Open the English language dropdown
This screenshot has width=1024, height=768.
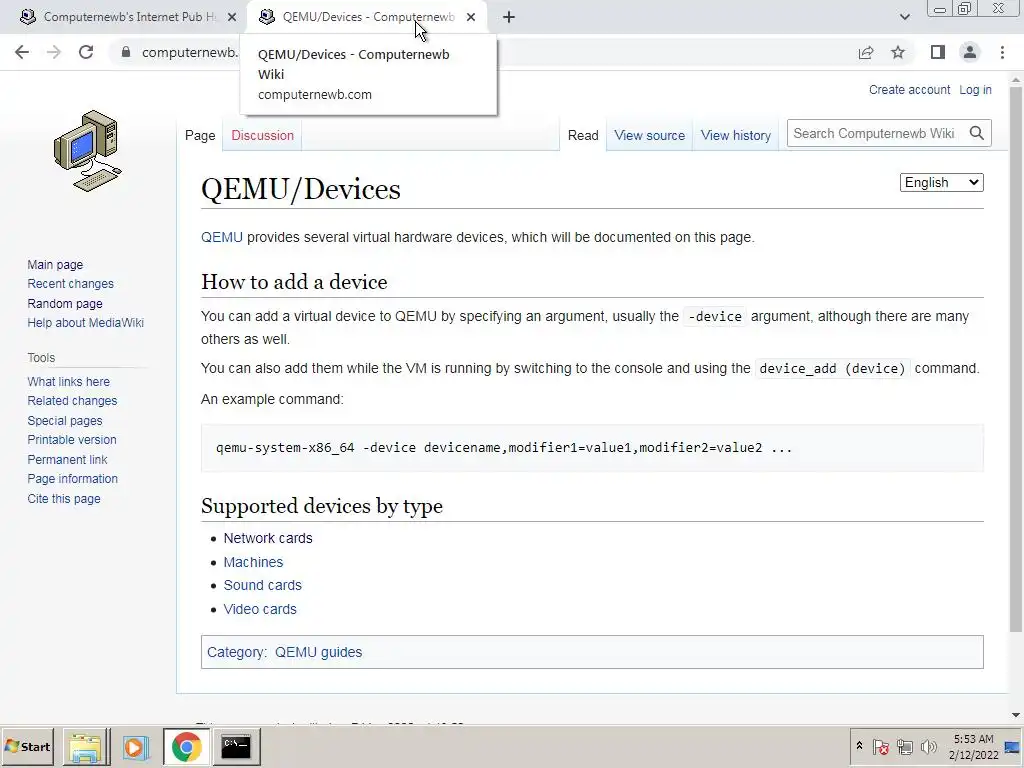click(941, 182)
